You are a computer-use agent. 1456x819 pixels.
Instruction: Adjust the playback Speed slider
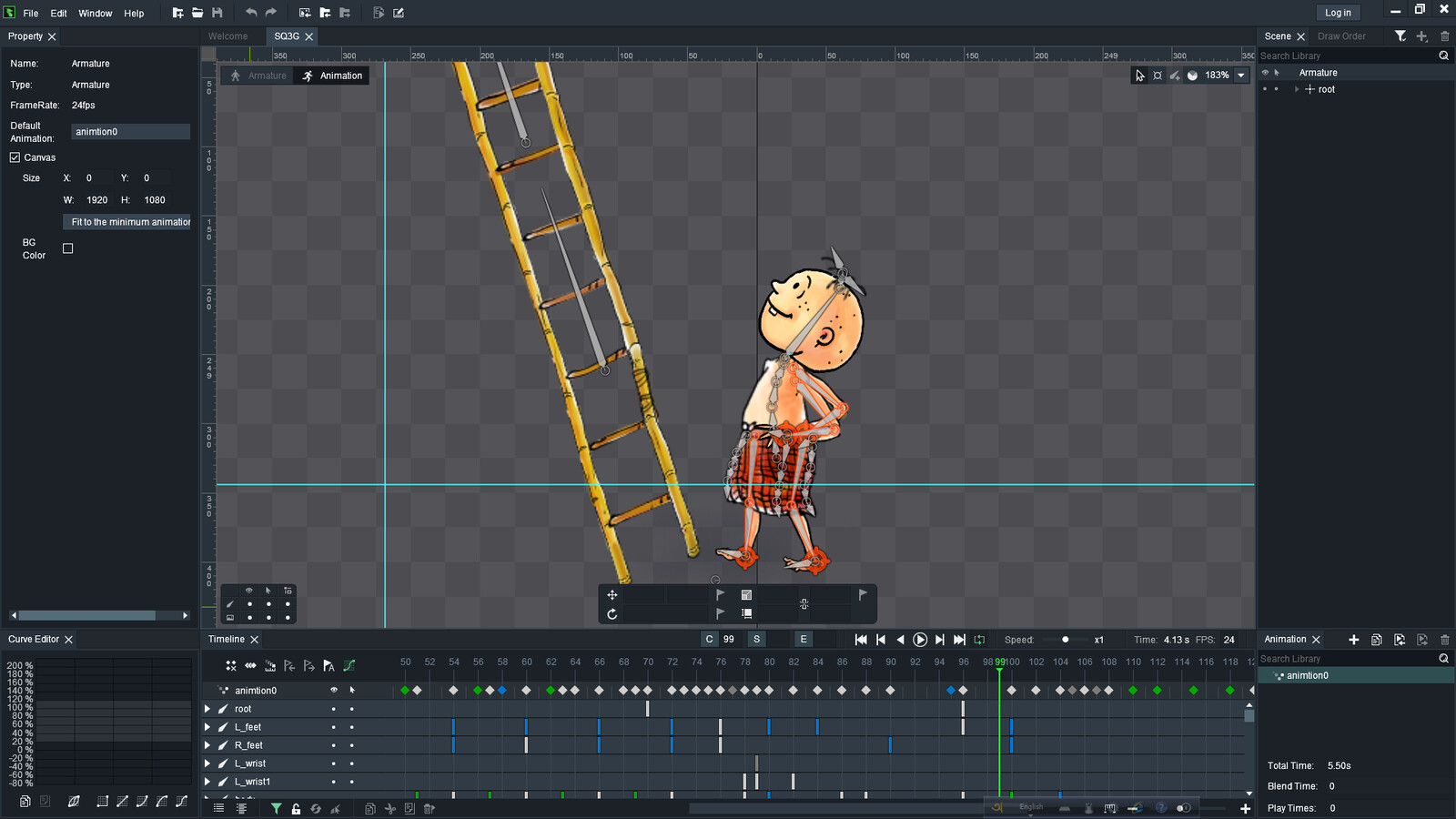point(1065,640)
